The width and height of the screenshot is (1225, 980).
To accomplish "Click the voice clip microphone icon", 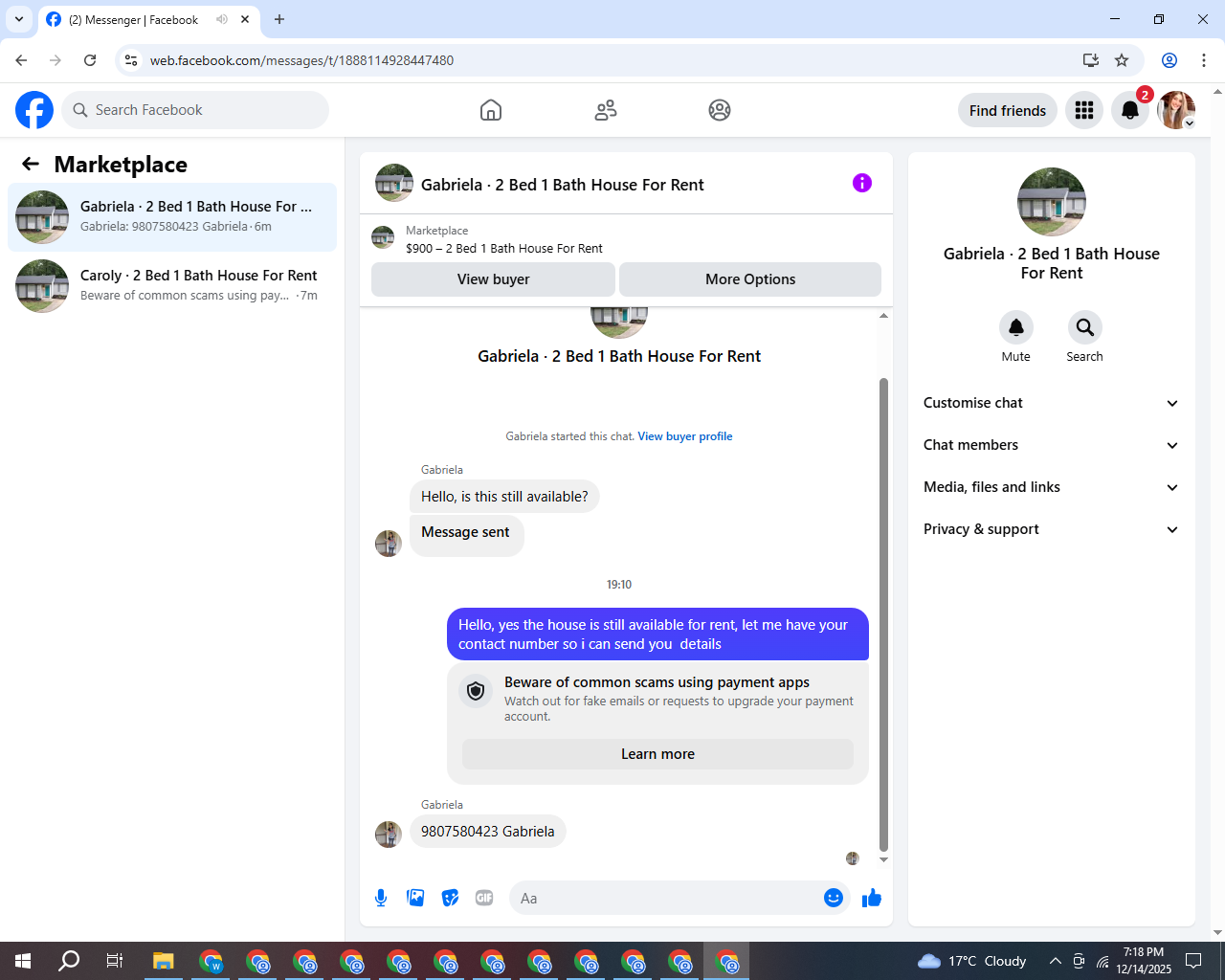I will [381, 898].
